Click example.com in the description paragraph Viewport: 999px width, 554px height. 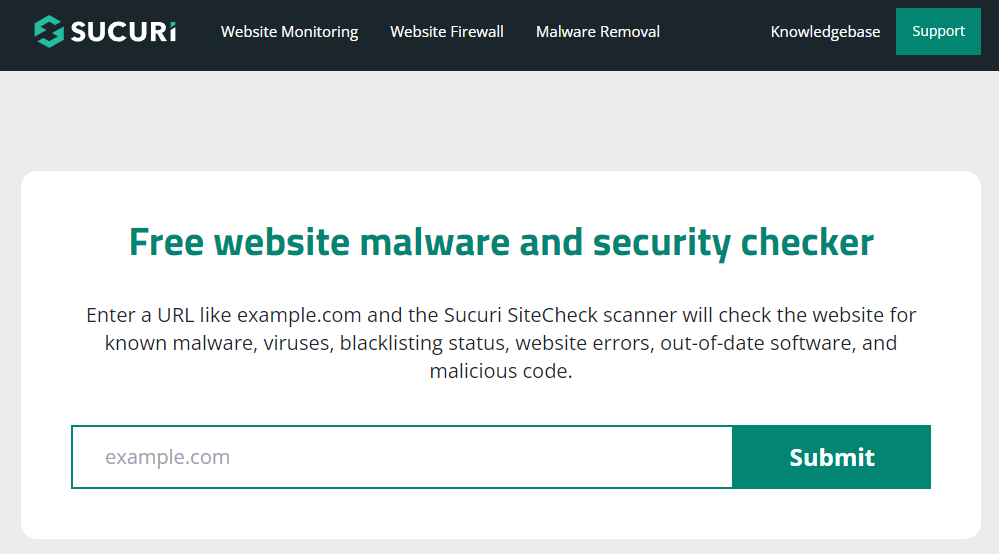299,315
